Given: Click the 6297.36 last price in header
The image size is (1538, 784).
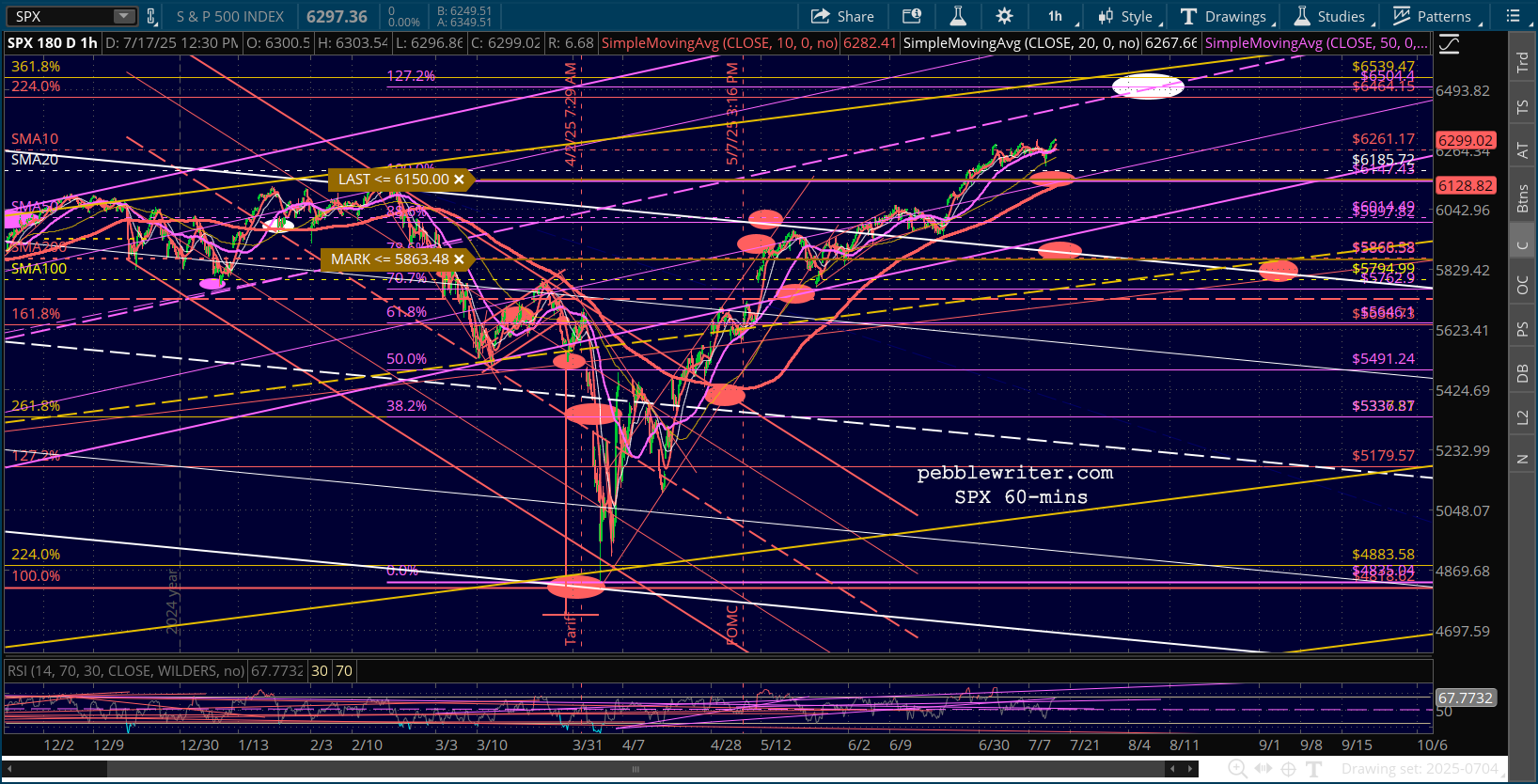Looking at the screenshot, I should pyautogui.click(x=337, y=16).
